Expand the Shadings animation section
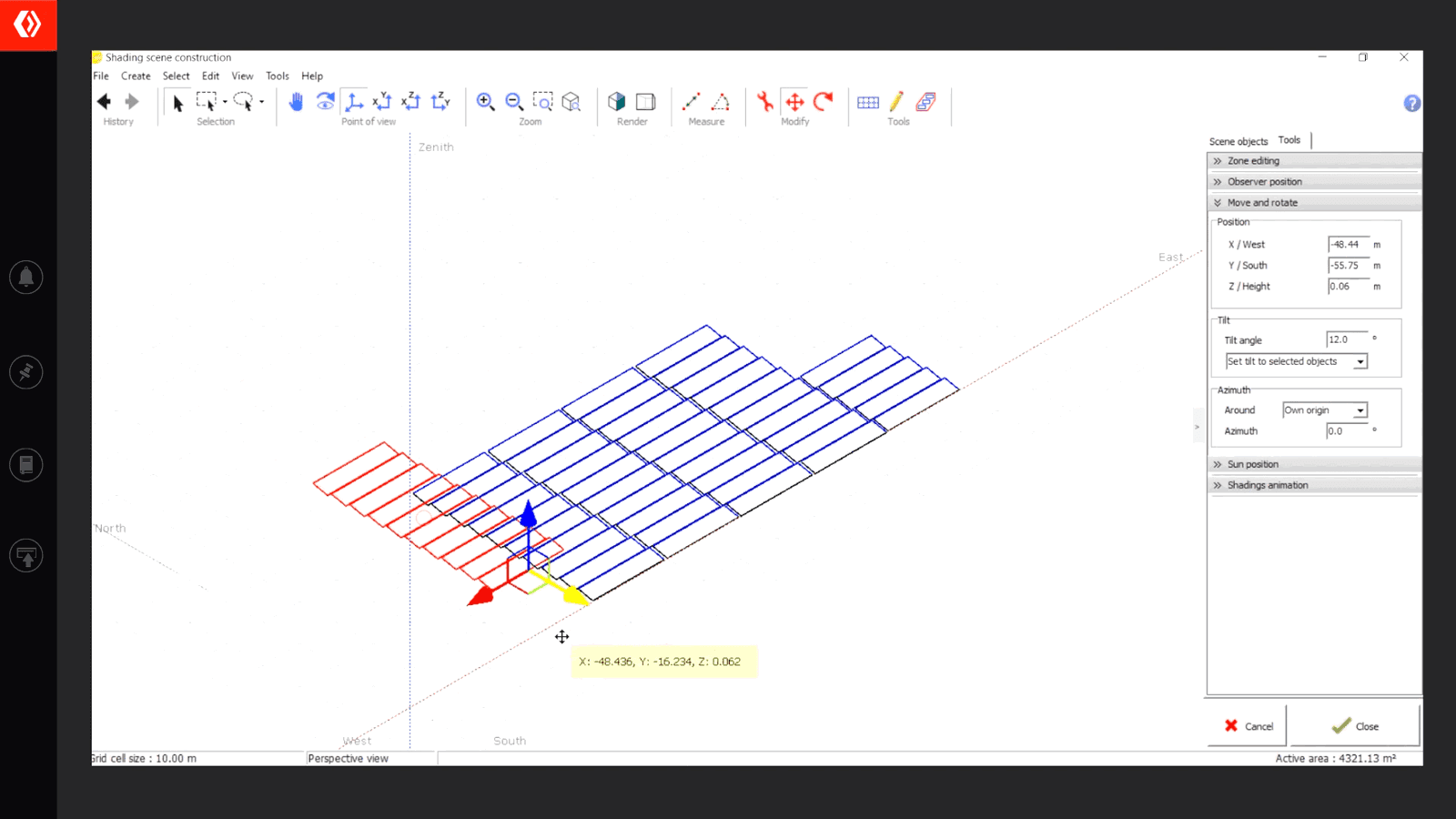The height and width of the screenshot is (819, 1456). coord(1314,485)
